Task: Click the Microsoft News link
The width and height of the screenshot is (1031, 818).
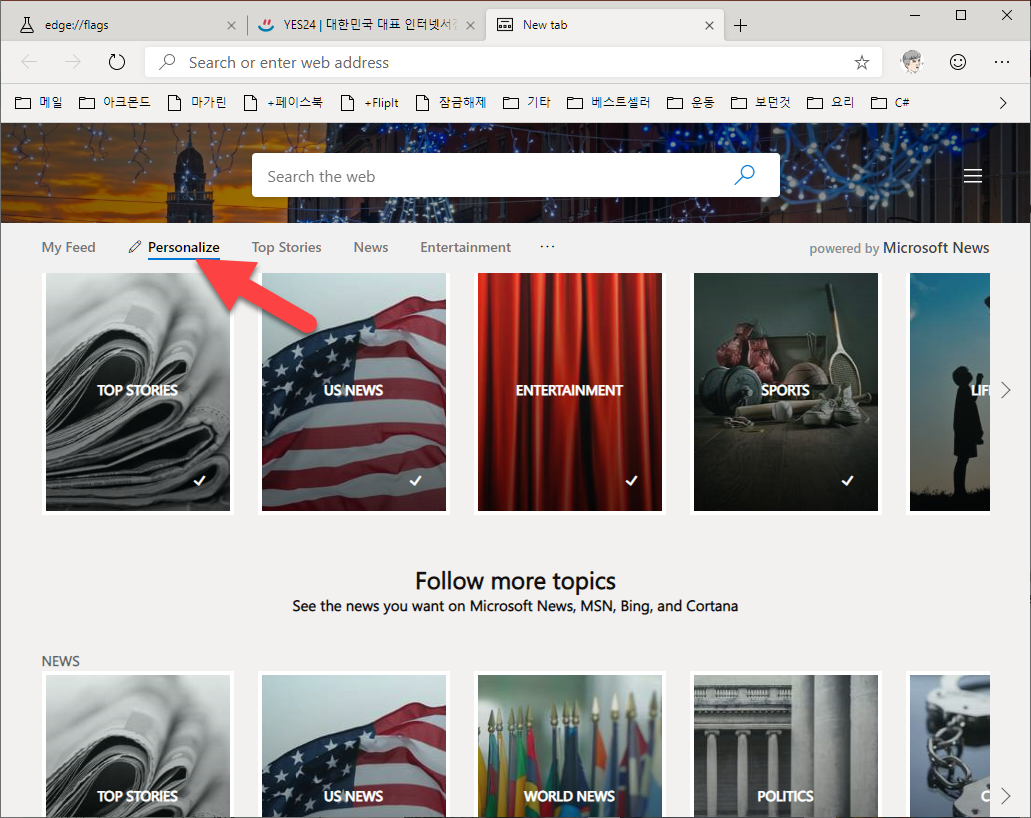Action: [936, 248]
